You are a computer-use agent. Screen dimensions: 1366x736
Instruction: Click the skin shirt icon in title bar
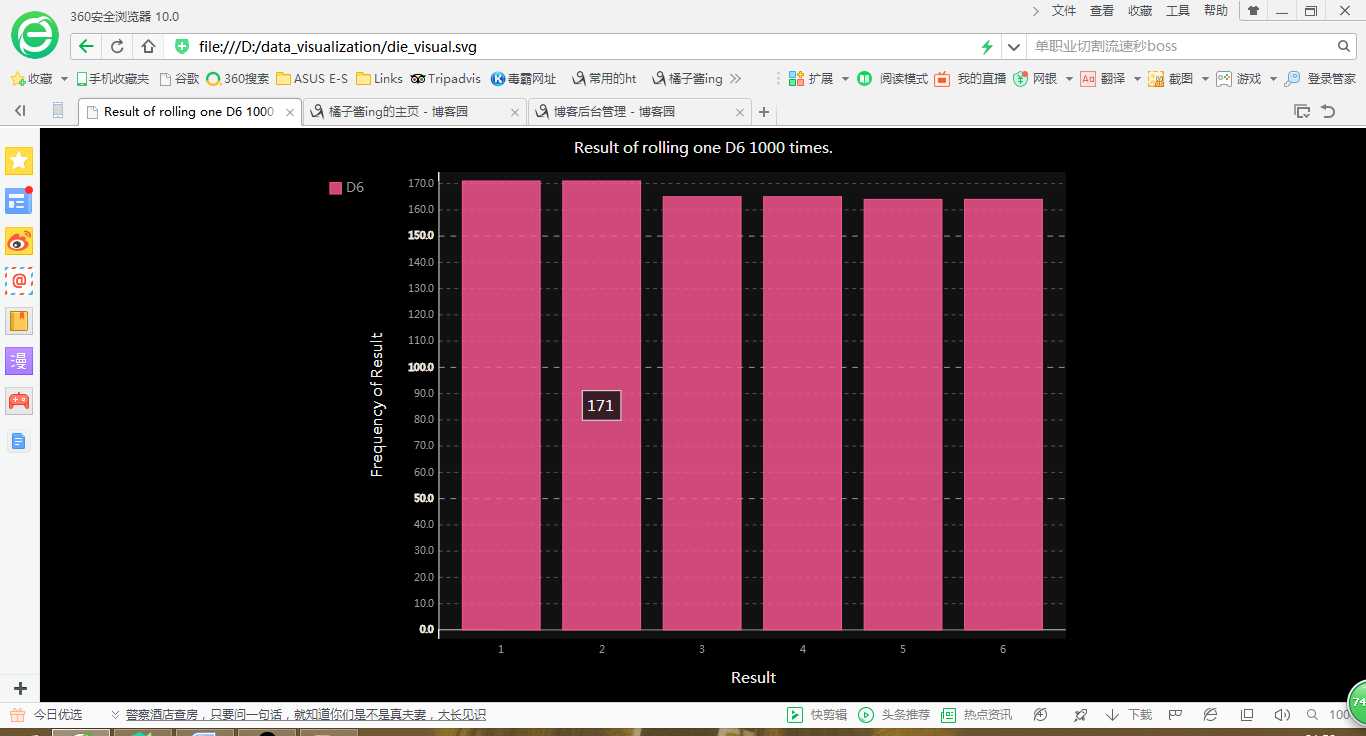[x=1253, y=11]
